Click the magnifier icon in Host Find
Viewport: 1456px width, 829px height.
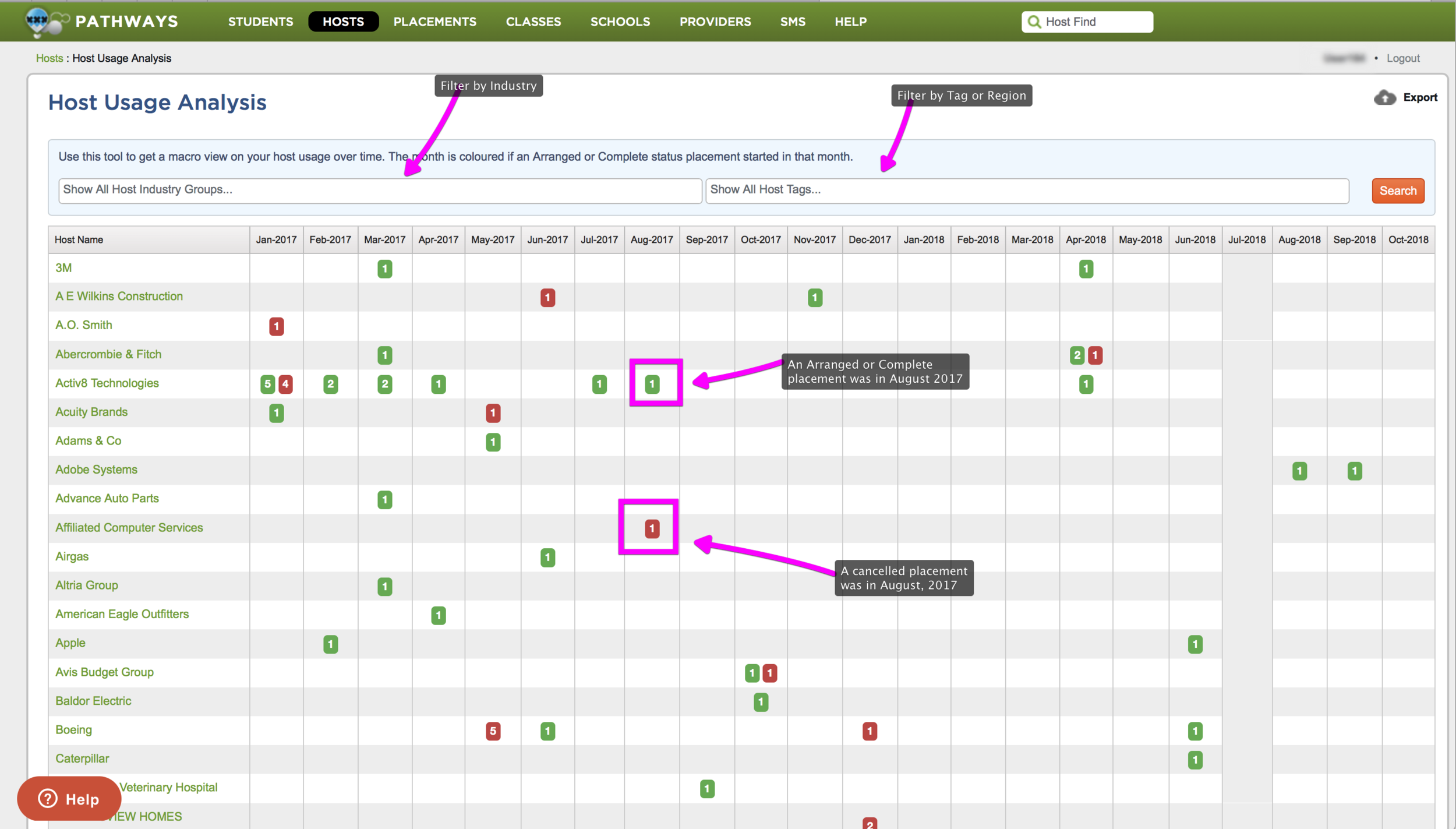[1034, 22]
